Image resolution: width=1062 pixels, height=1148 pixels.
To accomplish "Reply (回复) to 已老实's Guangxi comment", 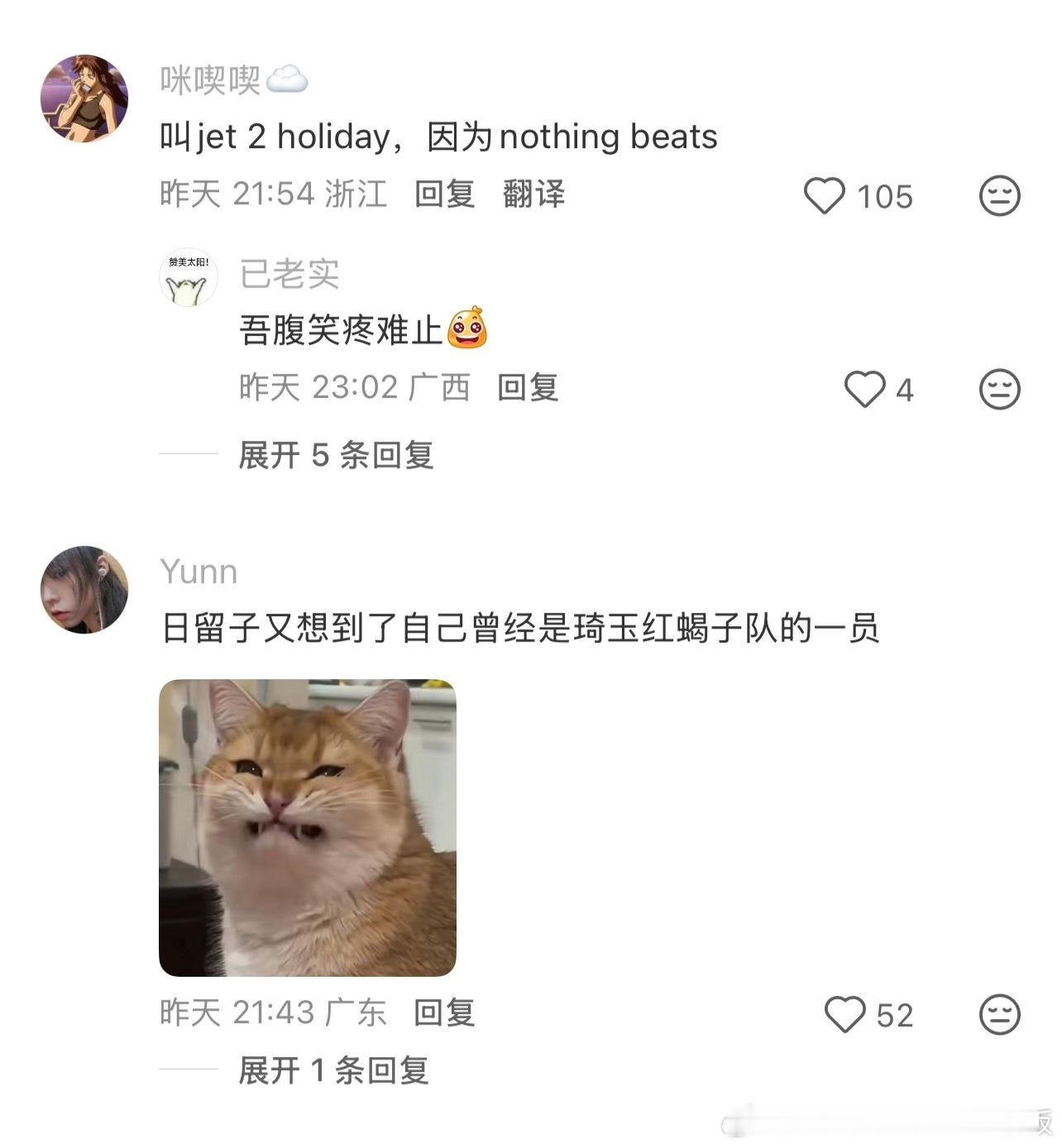I will pos(528,387).
